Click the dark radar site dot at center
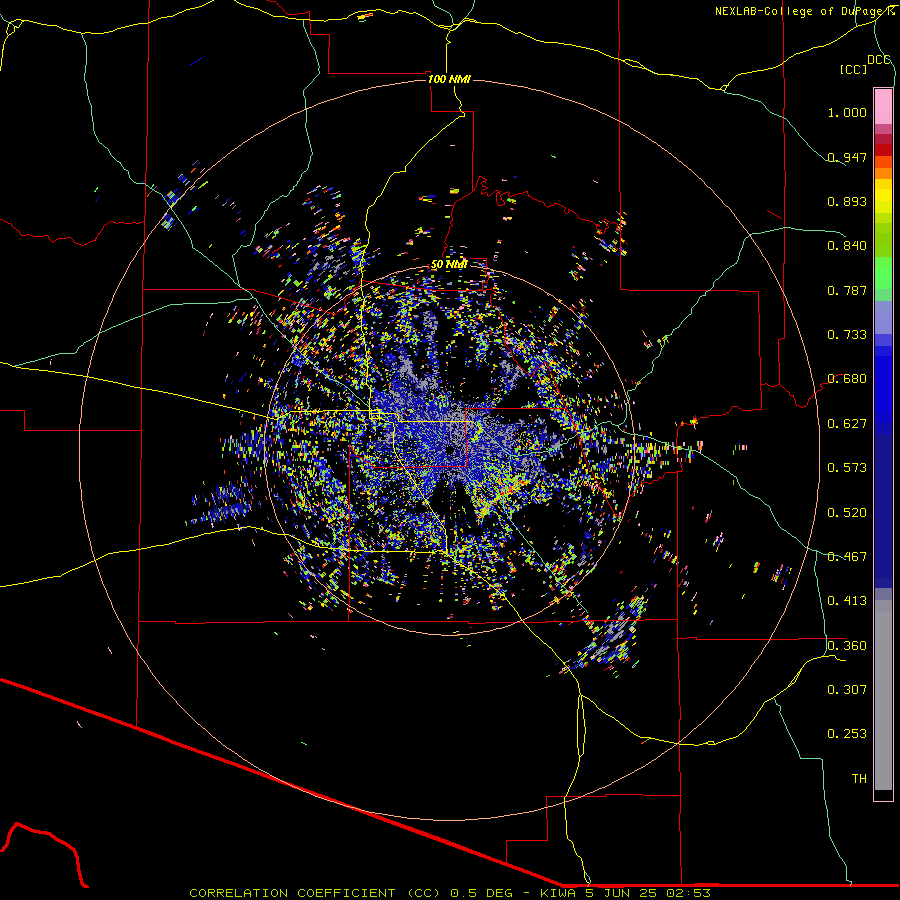 pyautogui.click(x=451, y=451)
